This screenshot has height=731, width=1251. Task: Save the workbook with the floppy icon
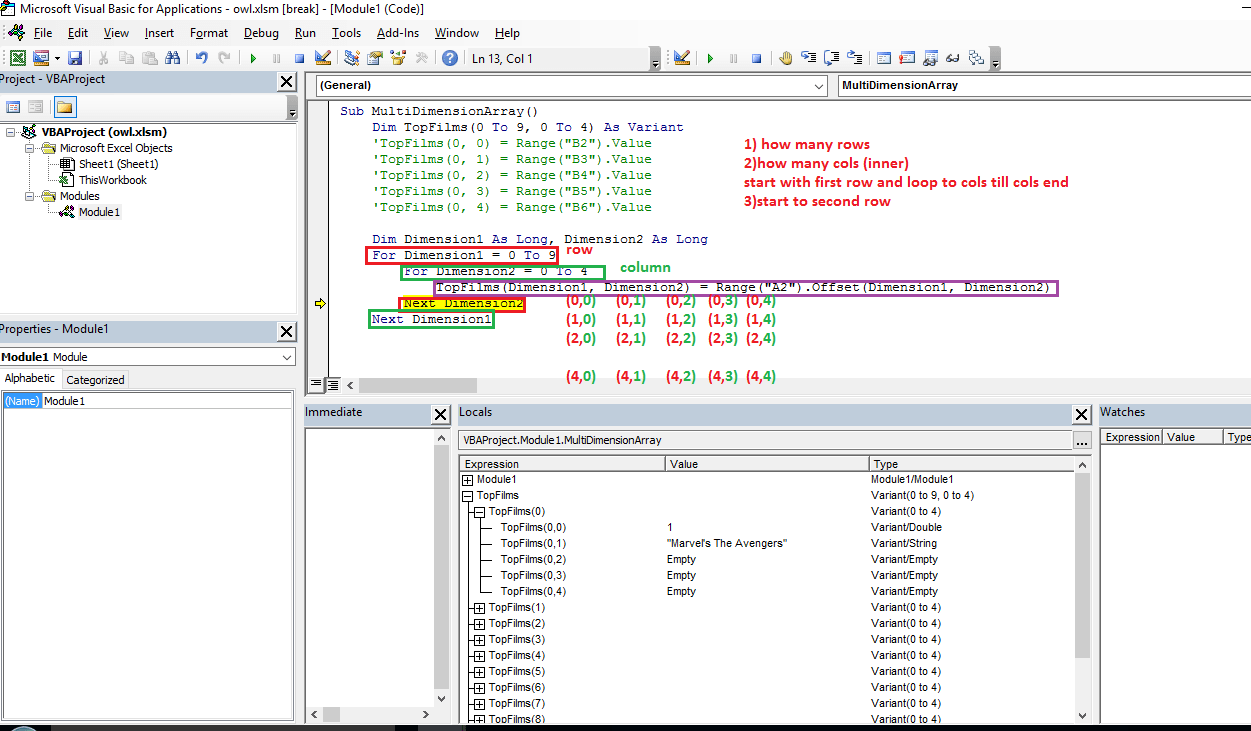pos(75,58)
